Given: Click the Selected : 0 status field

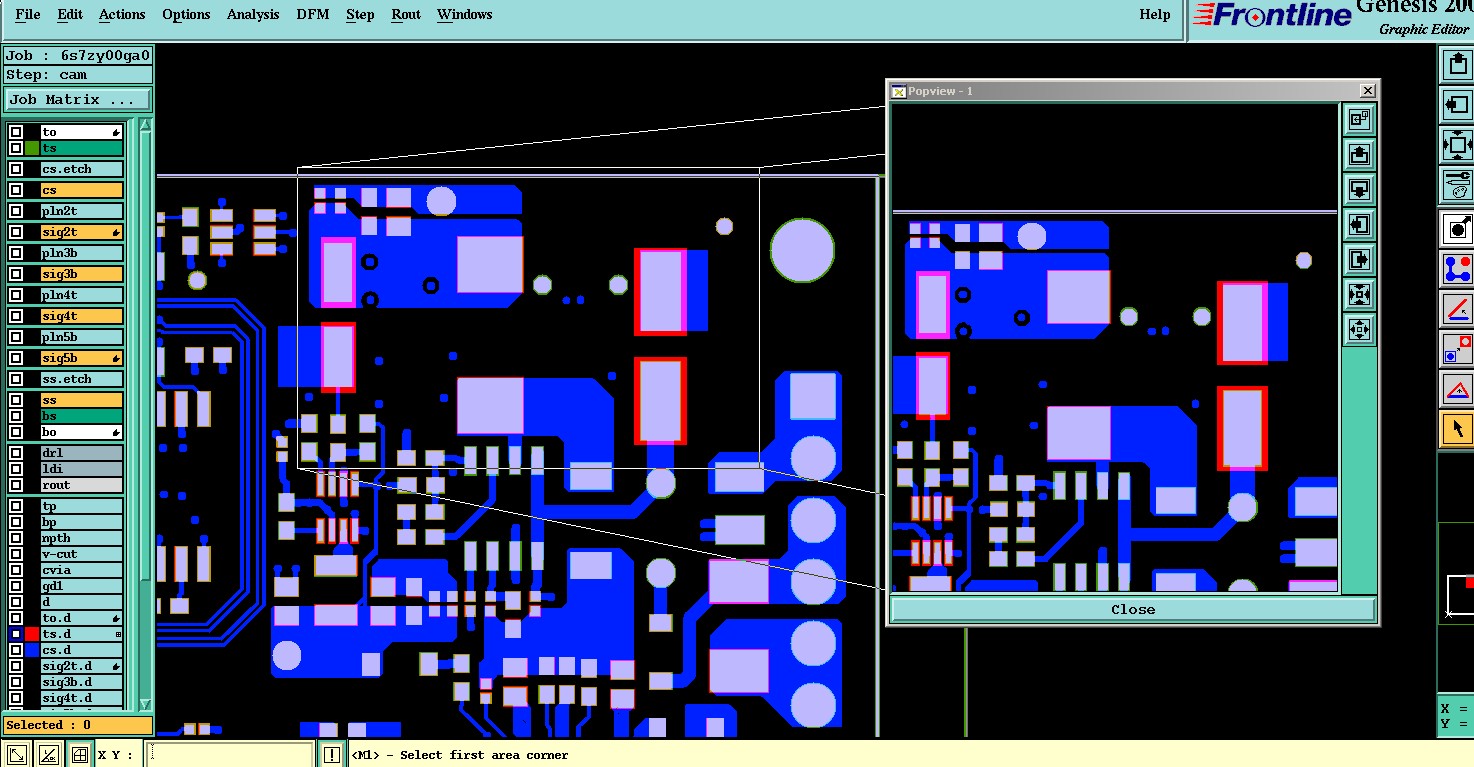Looking at the screenshot, I should (x=78, y=725).
